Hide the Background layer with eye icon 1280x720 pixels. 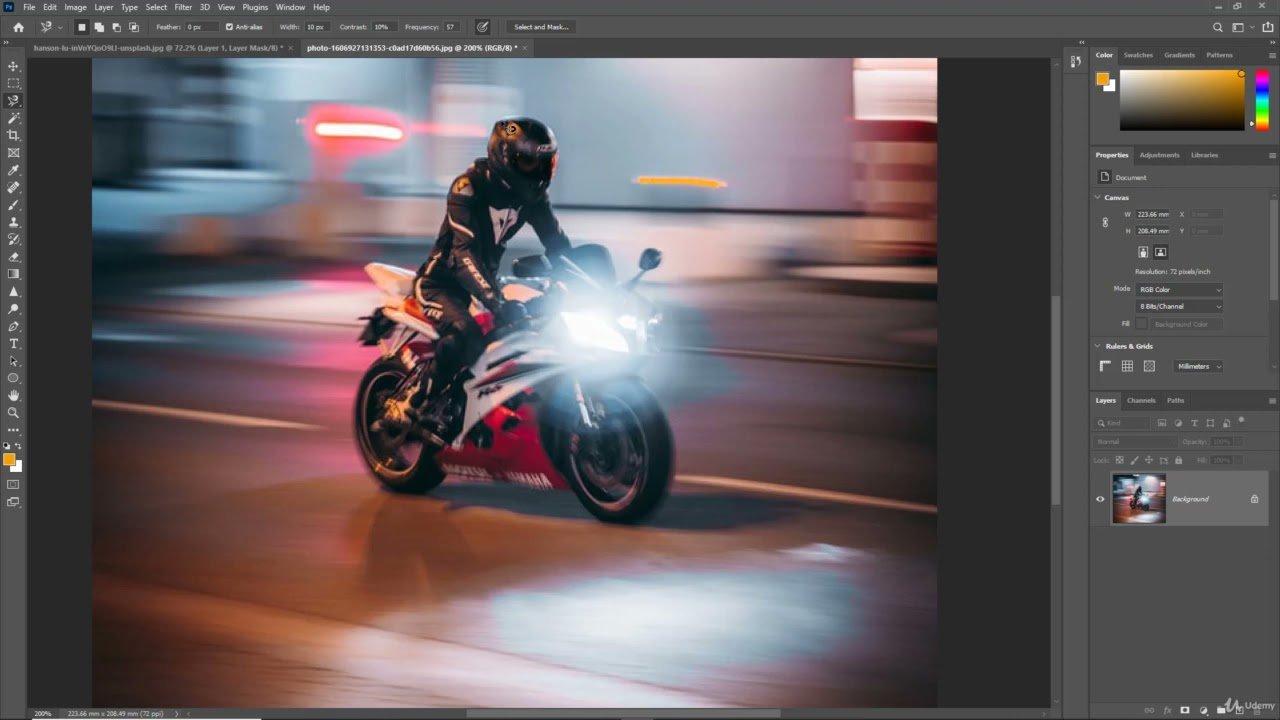point(1101,499)
